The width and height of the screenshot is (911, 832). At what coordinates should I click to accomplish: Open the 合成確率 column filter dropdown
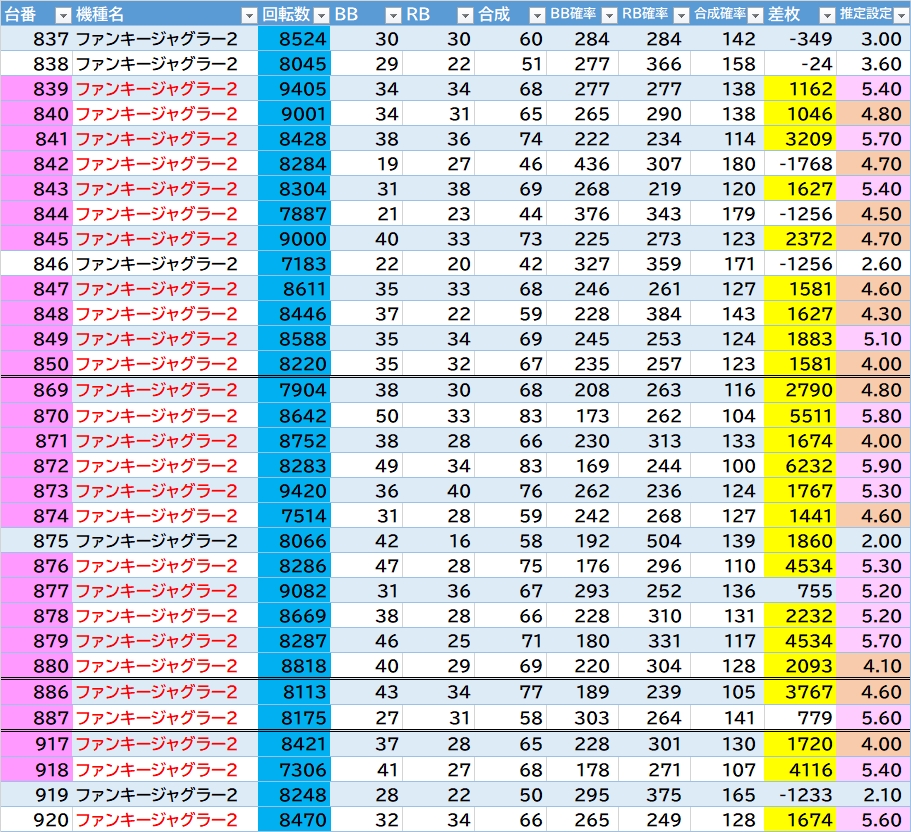pyautogui.click(x=755, y=16)
